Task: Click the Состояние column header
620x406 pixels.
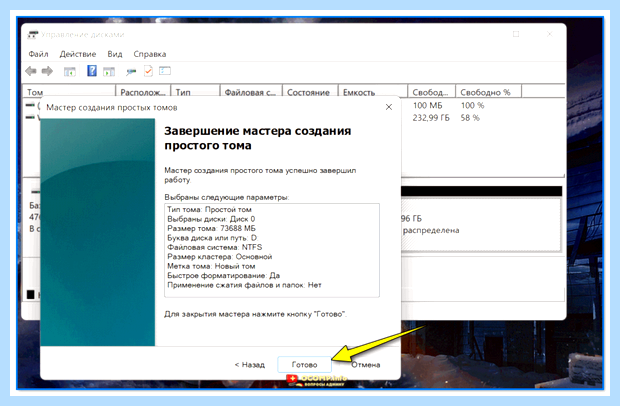Action: (310, 92)
